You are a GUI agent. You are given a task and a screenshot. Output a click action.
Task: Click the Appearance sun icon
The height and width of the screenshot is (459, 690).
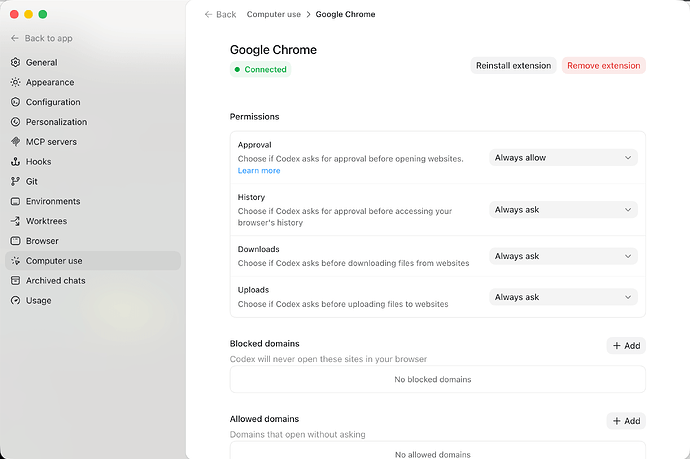point(15,82)
